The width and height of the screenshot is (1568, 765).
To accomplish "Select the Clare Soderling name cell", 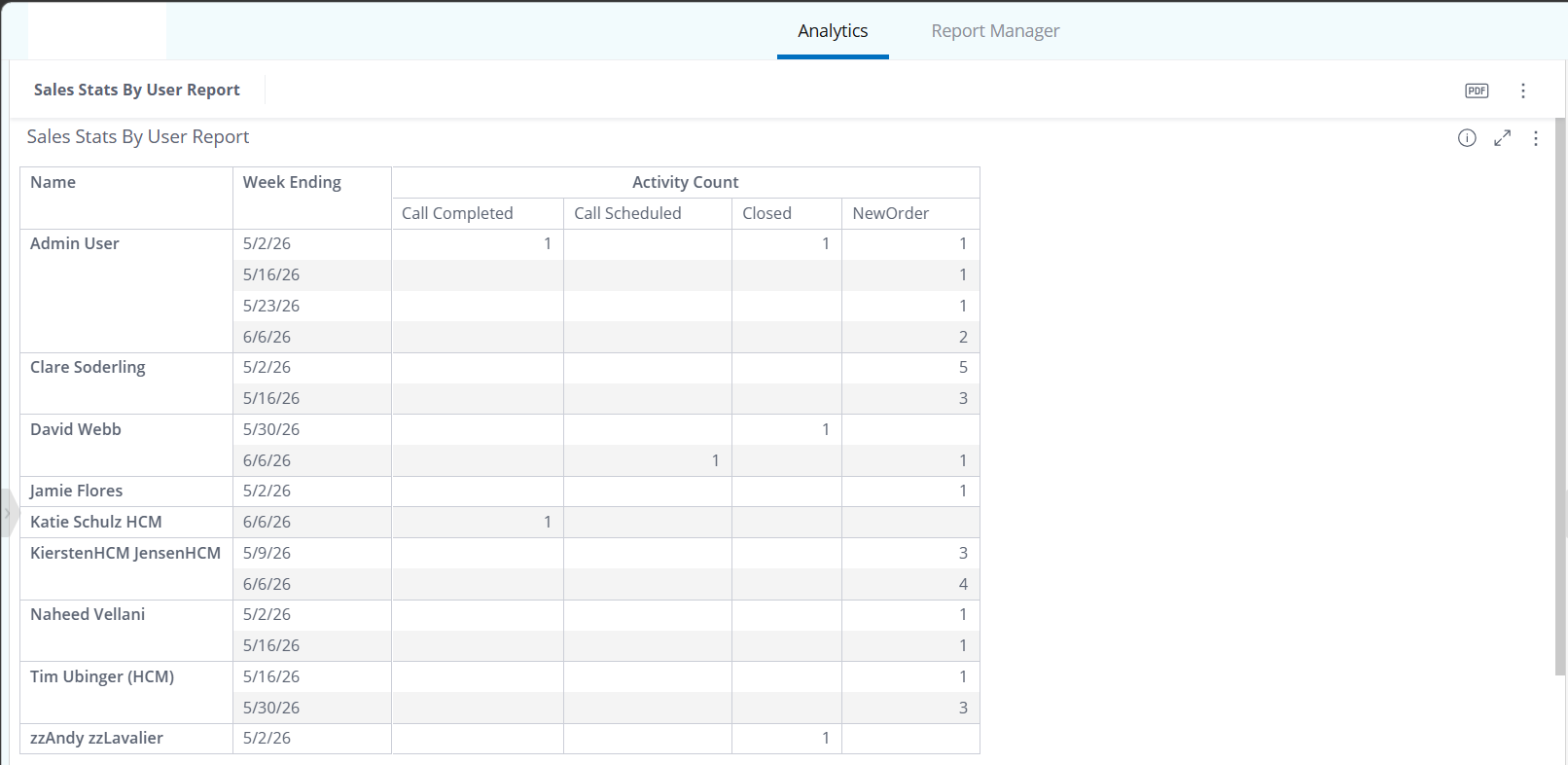I will [x=126, y=383].
